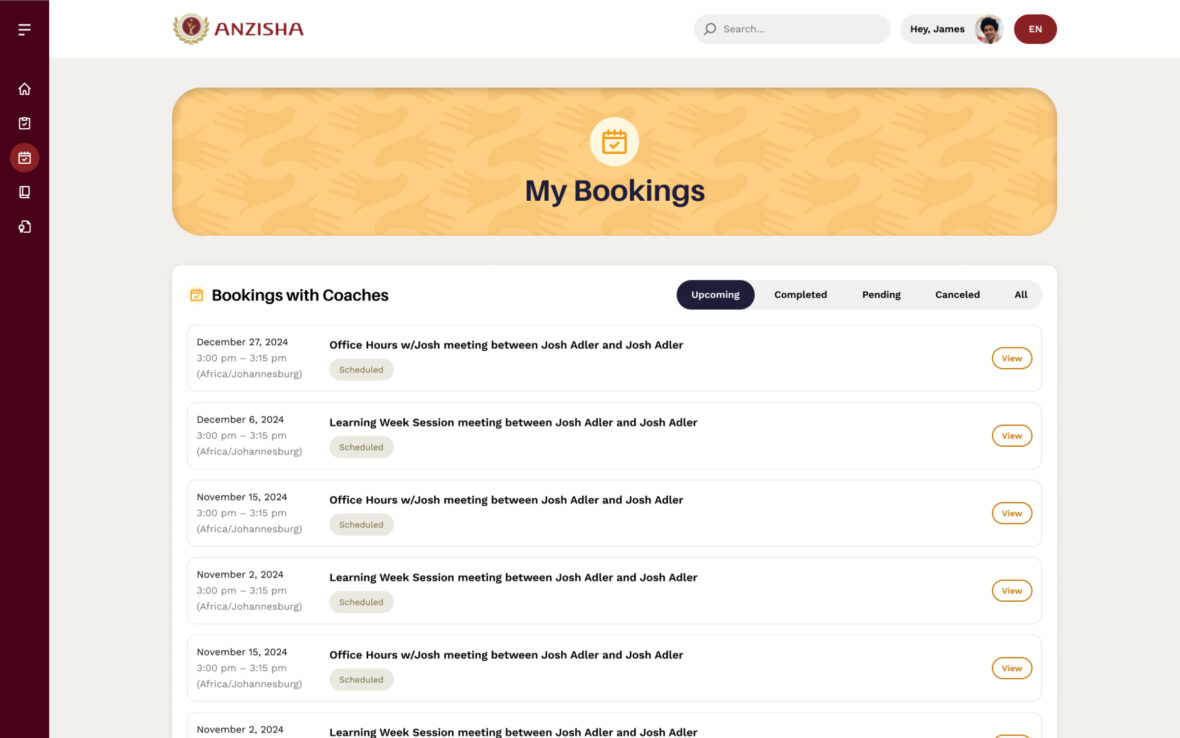Click the hamburger menu icon at top left
The image size is (1180, 738).
click(x=26, y=28)
